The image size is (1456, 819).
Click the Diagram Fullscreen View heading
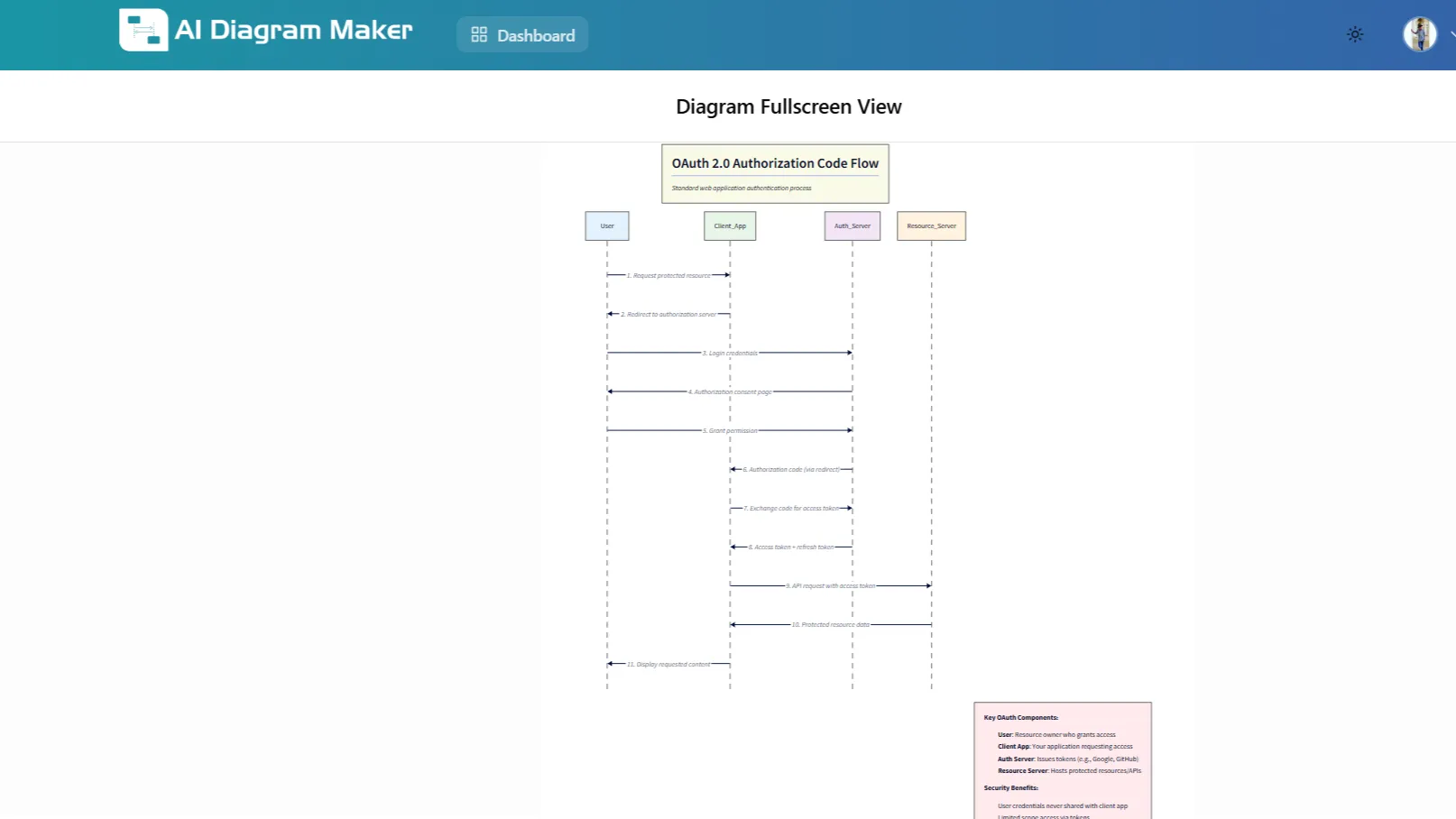click(x=788, y=106)
